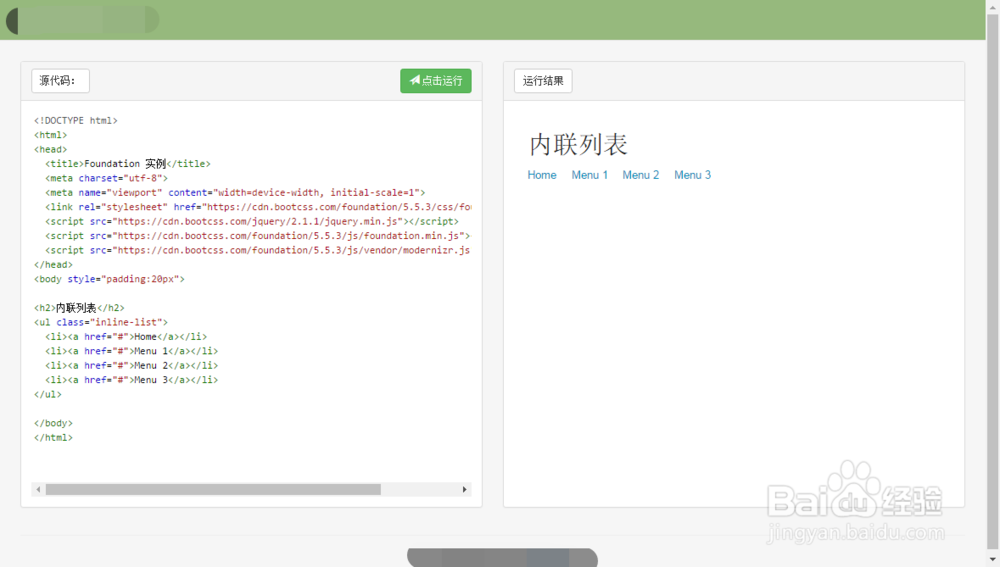Click the 源代码 label button

click(x=61, y=81)
